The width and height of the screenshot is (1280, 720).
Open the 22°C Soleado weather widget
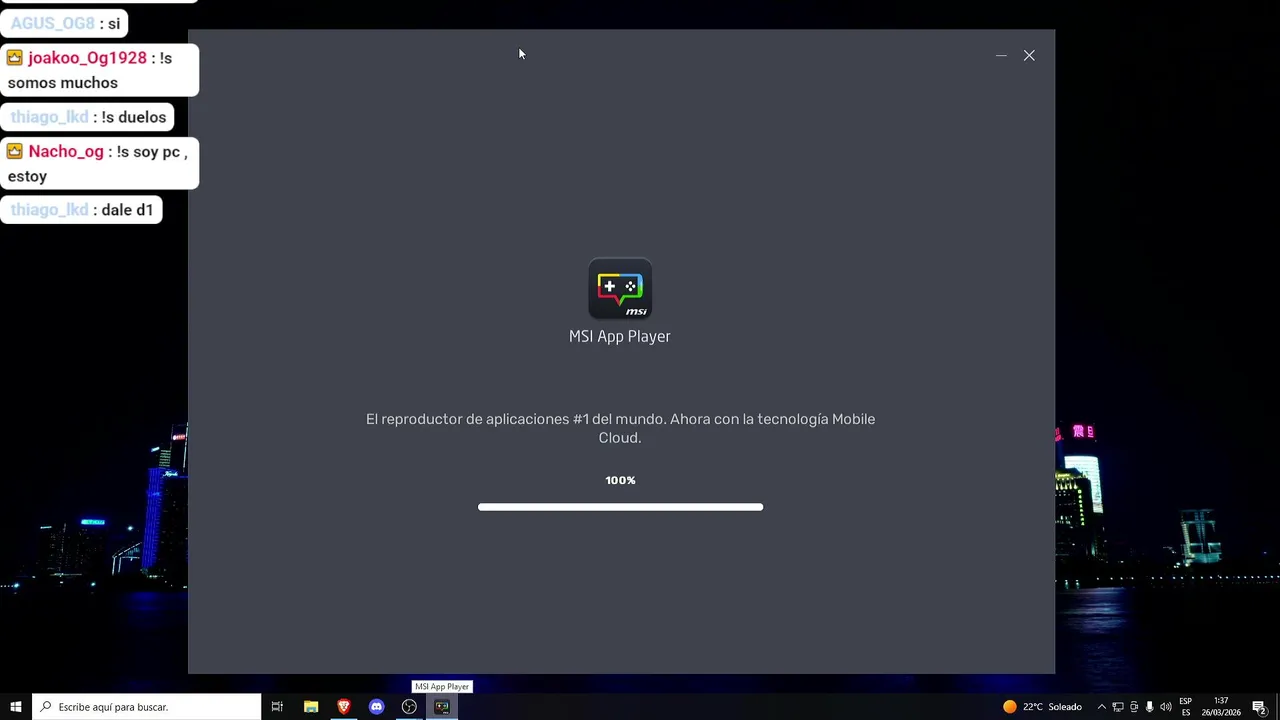click(x=1042, y=707)
